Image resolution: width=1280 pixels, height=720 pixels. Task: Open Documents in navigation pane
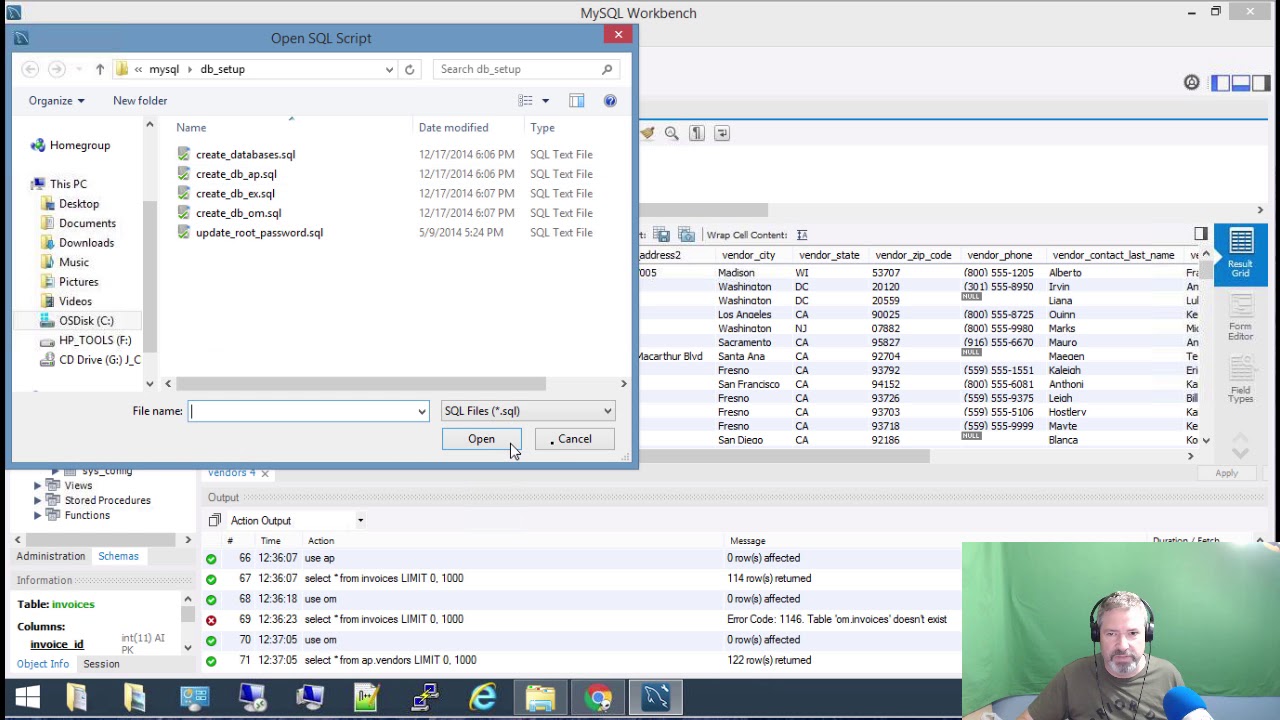87,223
